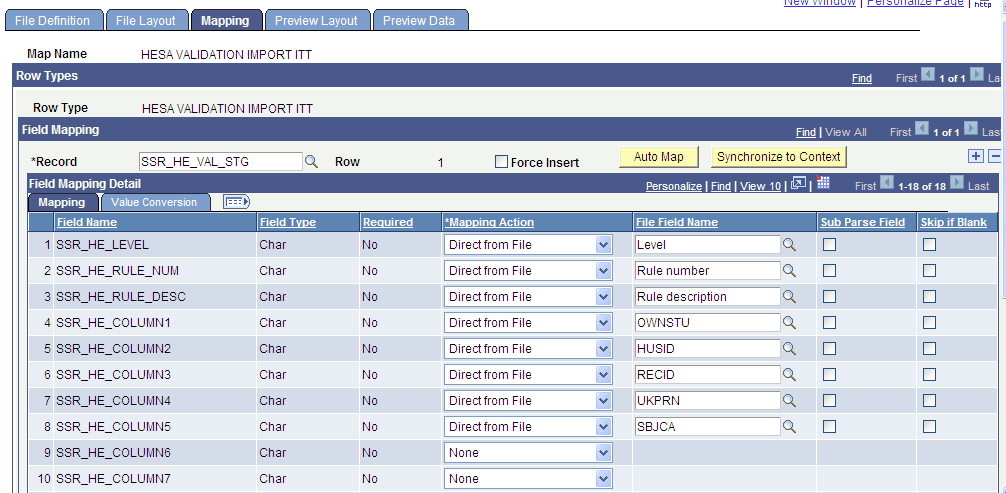
Task: Click Find link in Row Types header
Action: tap(862, 78)
